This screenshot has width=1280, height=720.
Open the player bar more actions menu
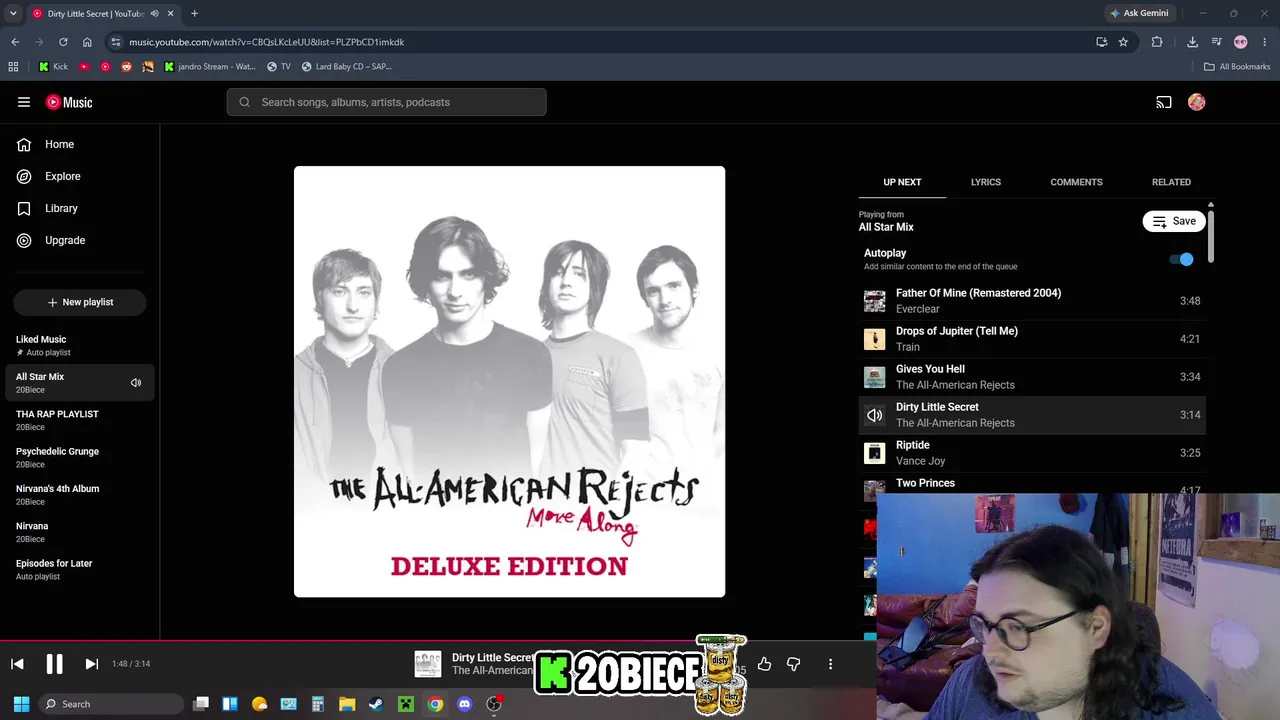[830, 664]
